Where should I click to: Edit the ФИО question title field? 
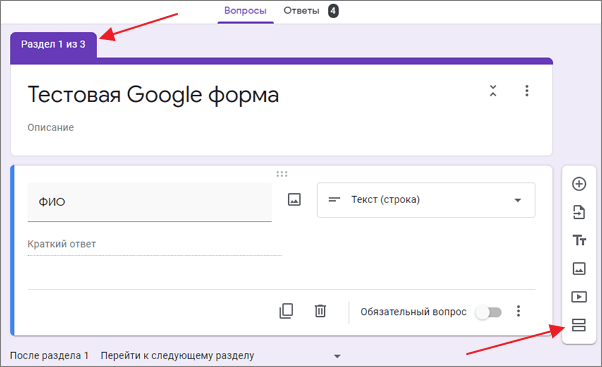click(x=150, y=202)
